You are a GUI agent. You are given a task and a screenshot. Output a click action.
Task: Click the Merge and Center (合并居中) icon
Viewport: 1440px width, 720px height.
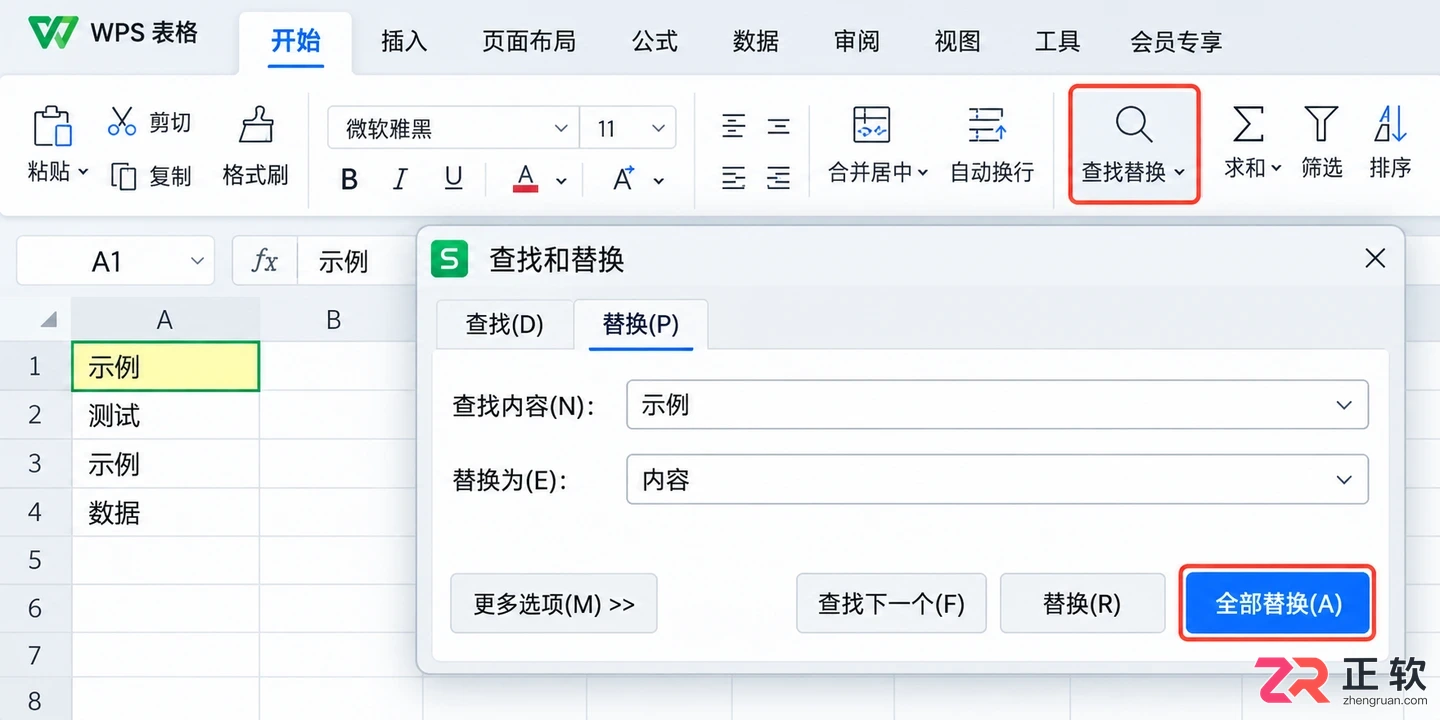871,126
